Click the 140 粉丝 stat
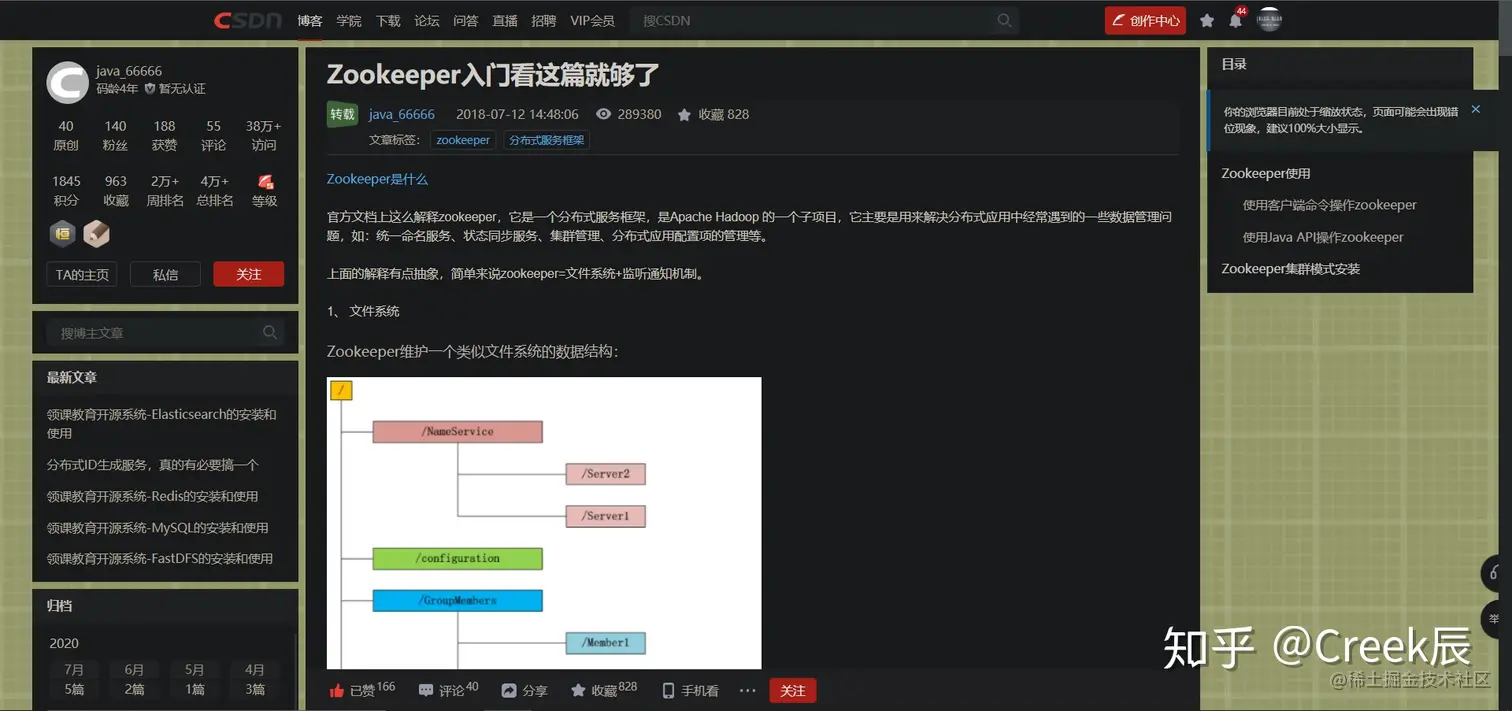The image size is (1512, 711). [x=115, y=135]
